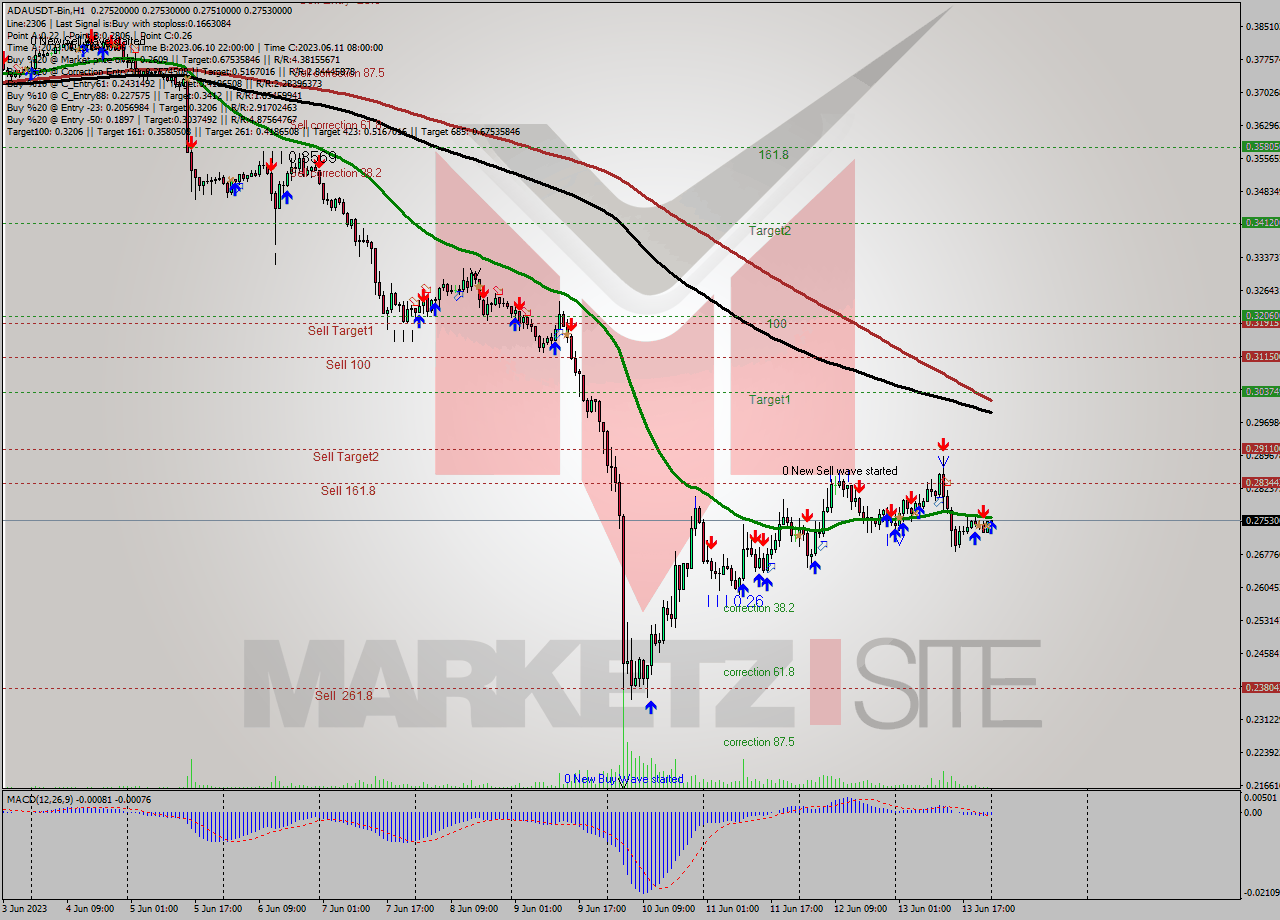Click the green 0.34120 price tag on axis

(1260, 223)
